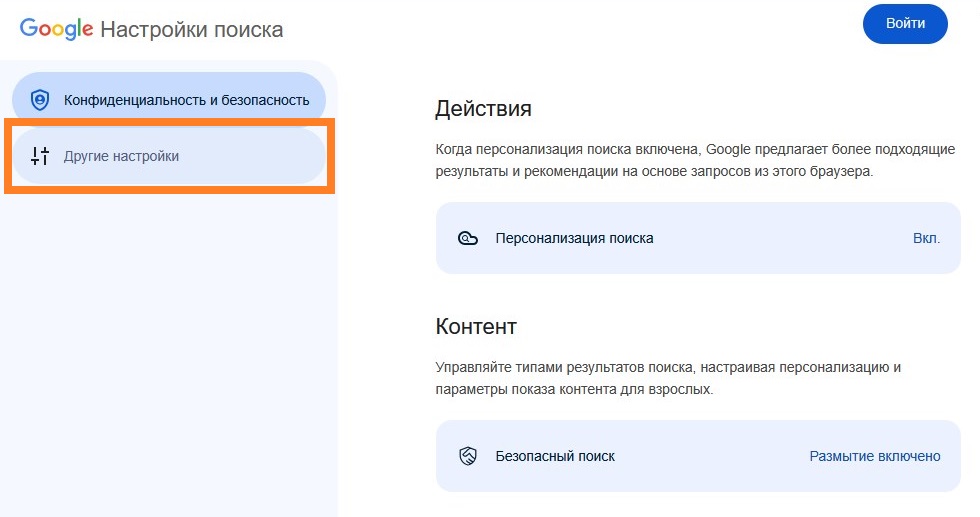Viewport: 980px width, 517px height.
Task: Click the Действия section heading
Action: (x=483, y=108)
